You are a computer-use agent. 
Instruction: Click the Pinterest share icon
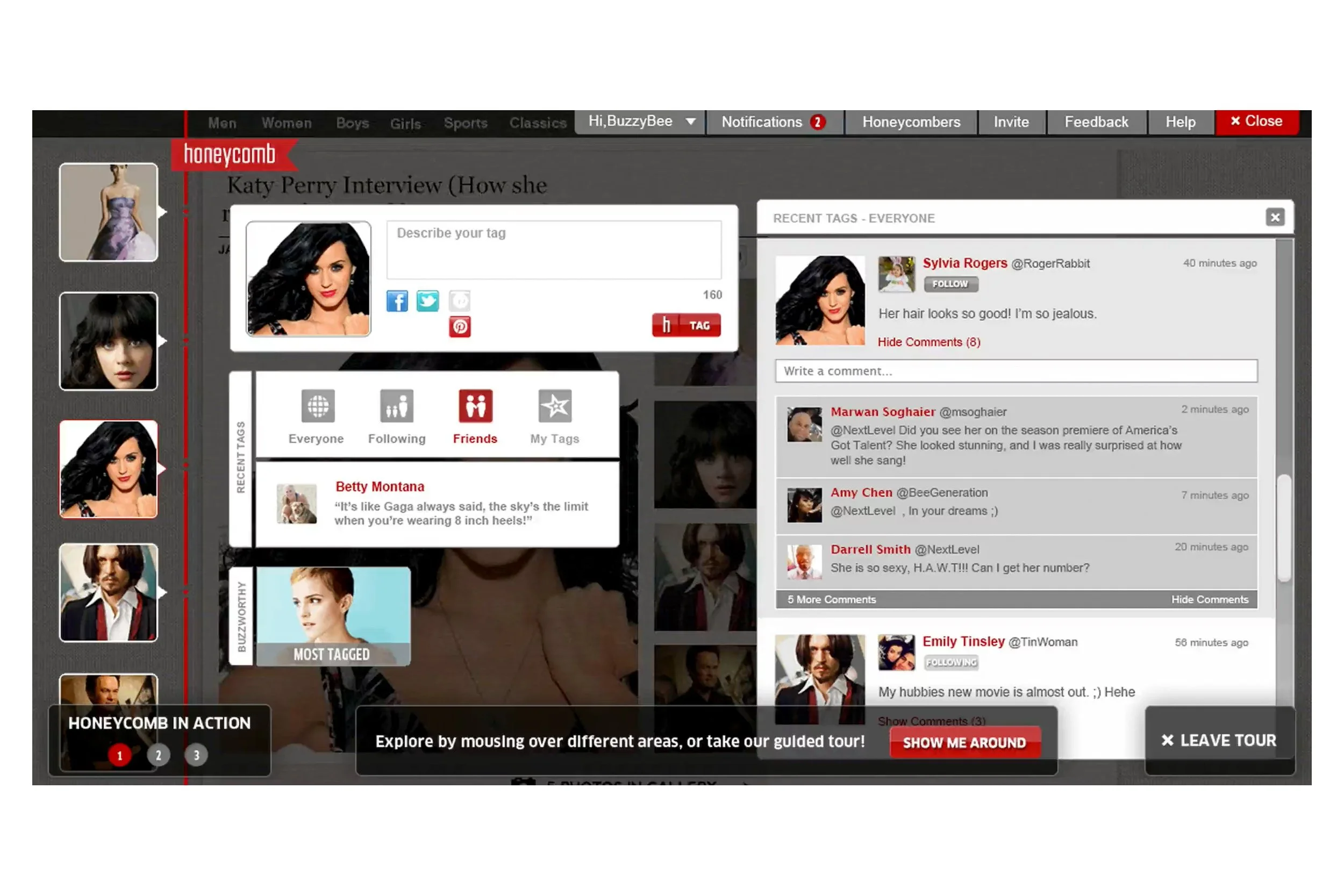click(x=460, y=327)
